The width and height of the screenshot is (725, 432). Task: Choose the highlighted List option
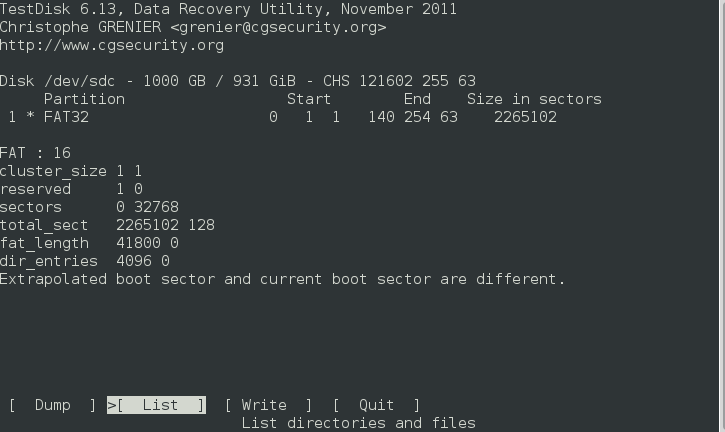[156, 405]
